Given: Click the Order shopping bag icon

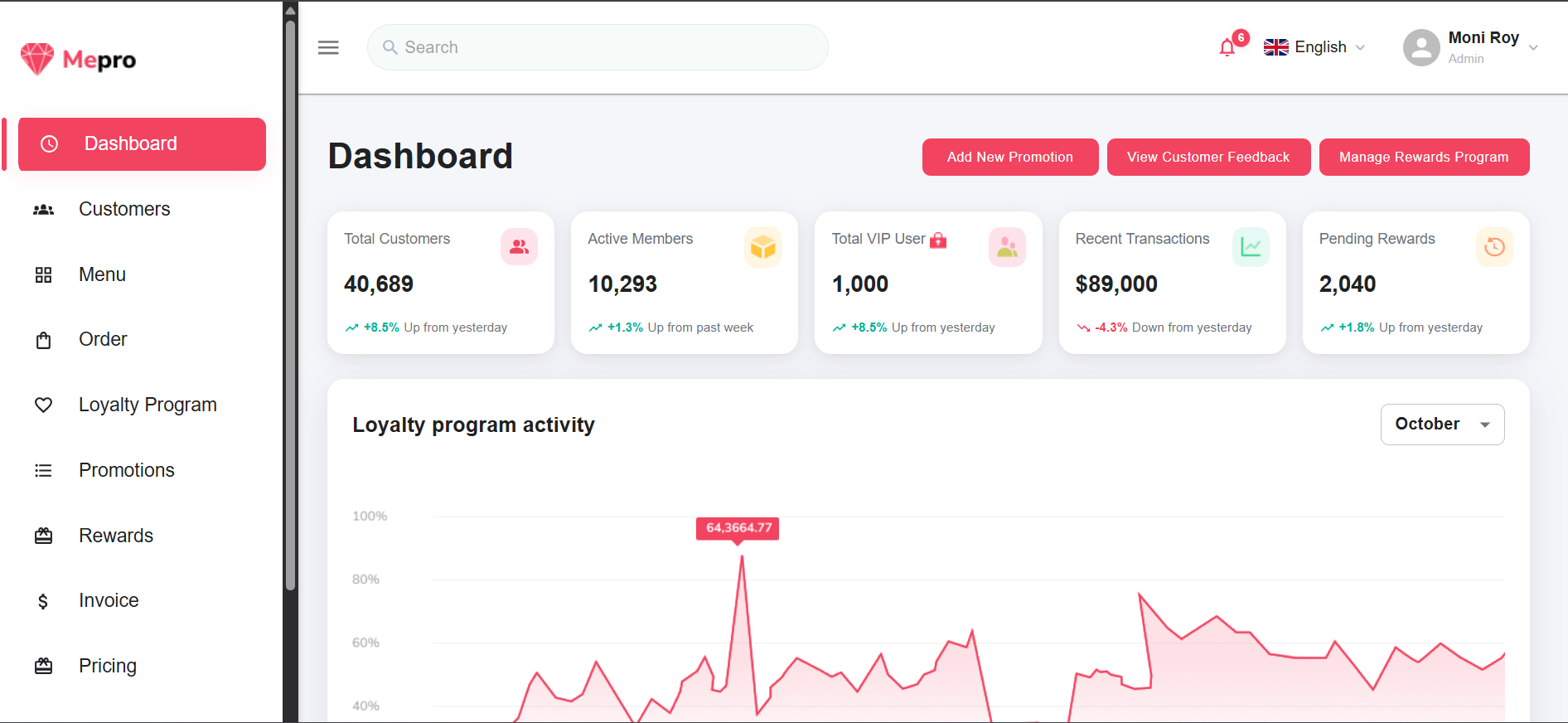Looking at the screenshot, I should click(x=44, y=340).
